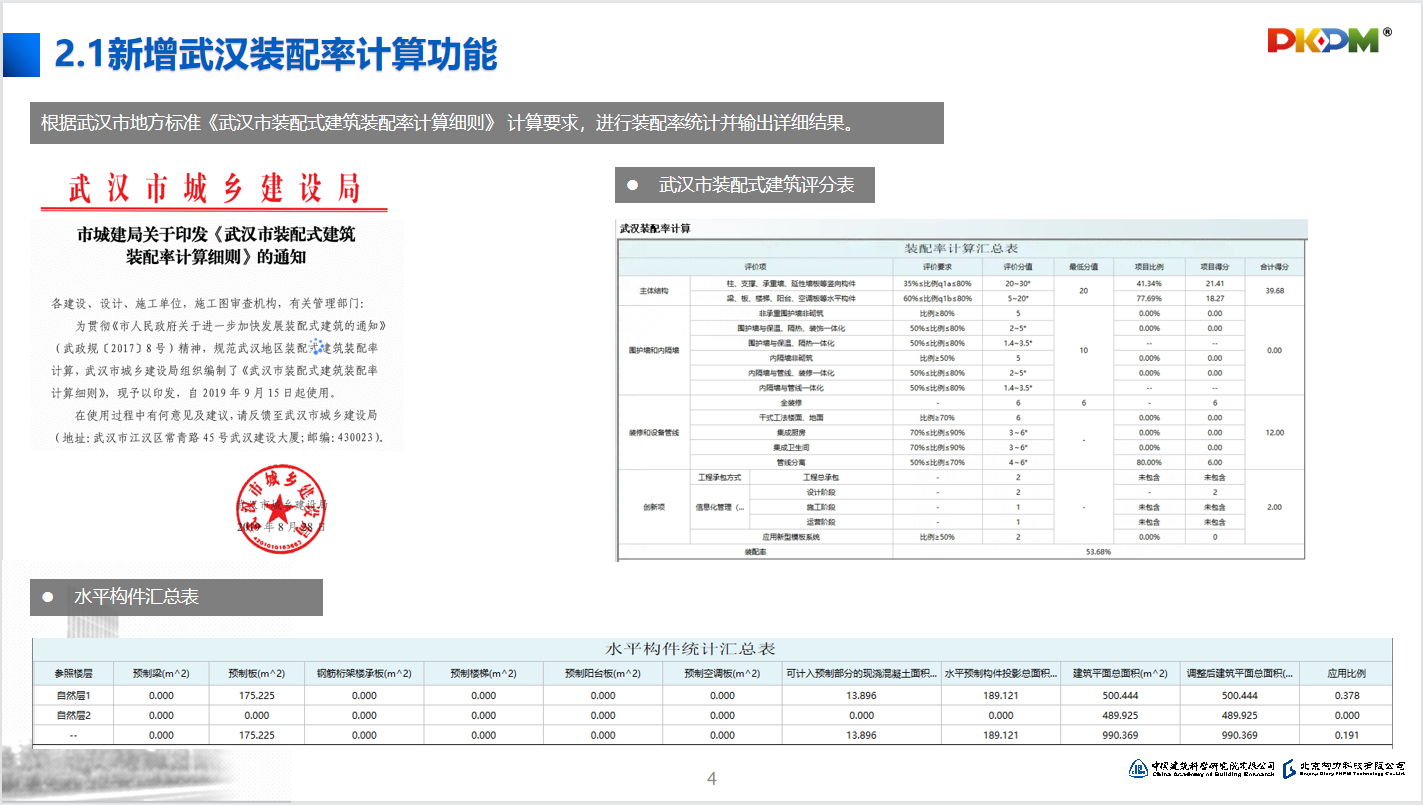Click the 装配率计算汇总表 table heading
The width and height of the screenshot is (1423, 805).
click(x=962, y=248)
